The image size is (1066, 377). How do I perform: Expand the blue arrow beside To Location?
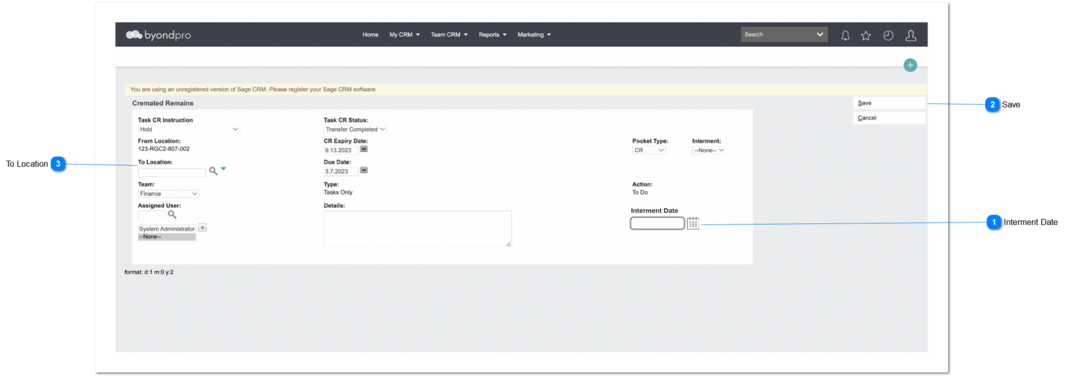(224, 169)
